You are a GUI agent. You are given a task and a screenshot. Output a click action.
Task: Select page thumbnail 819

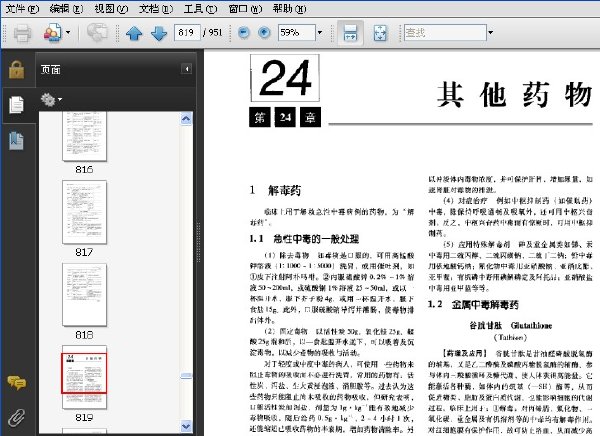point(85,377)
